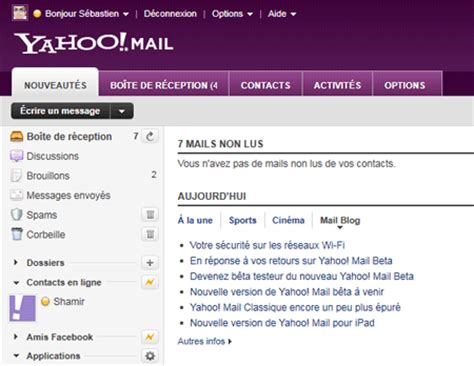This screenshot has height=366, width=474.
Task: Click the yellow online status dot beside Bonjour Sébastien
Action: [37, 14]
